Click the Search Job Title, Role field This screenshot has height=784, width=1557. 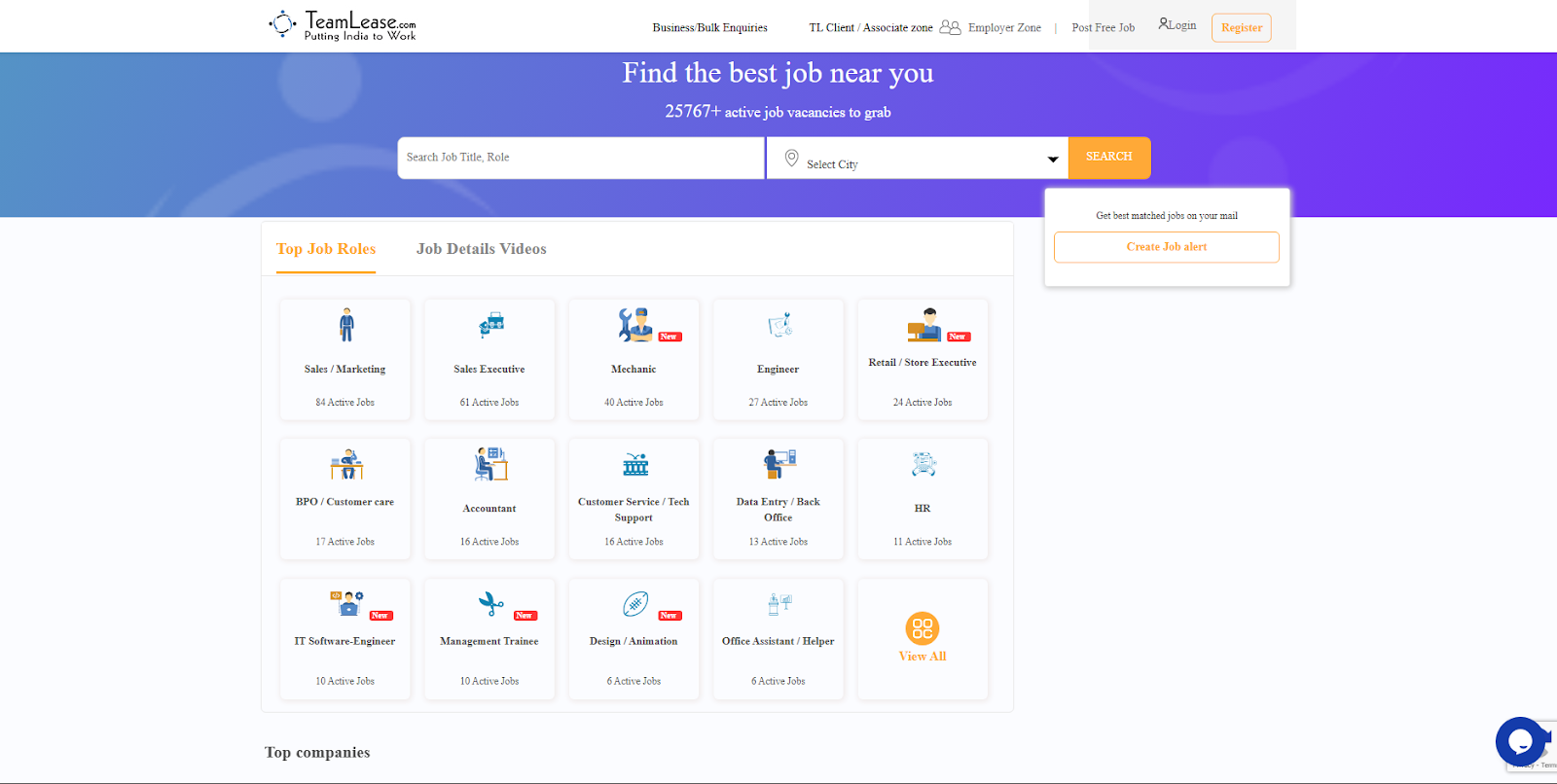coord(581,158)
